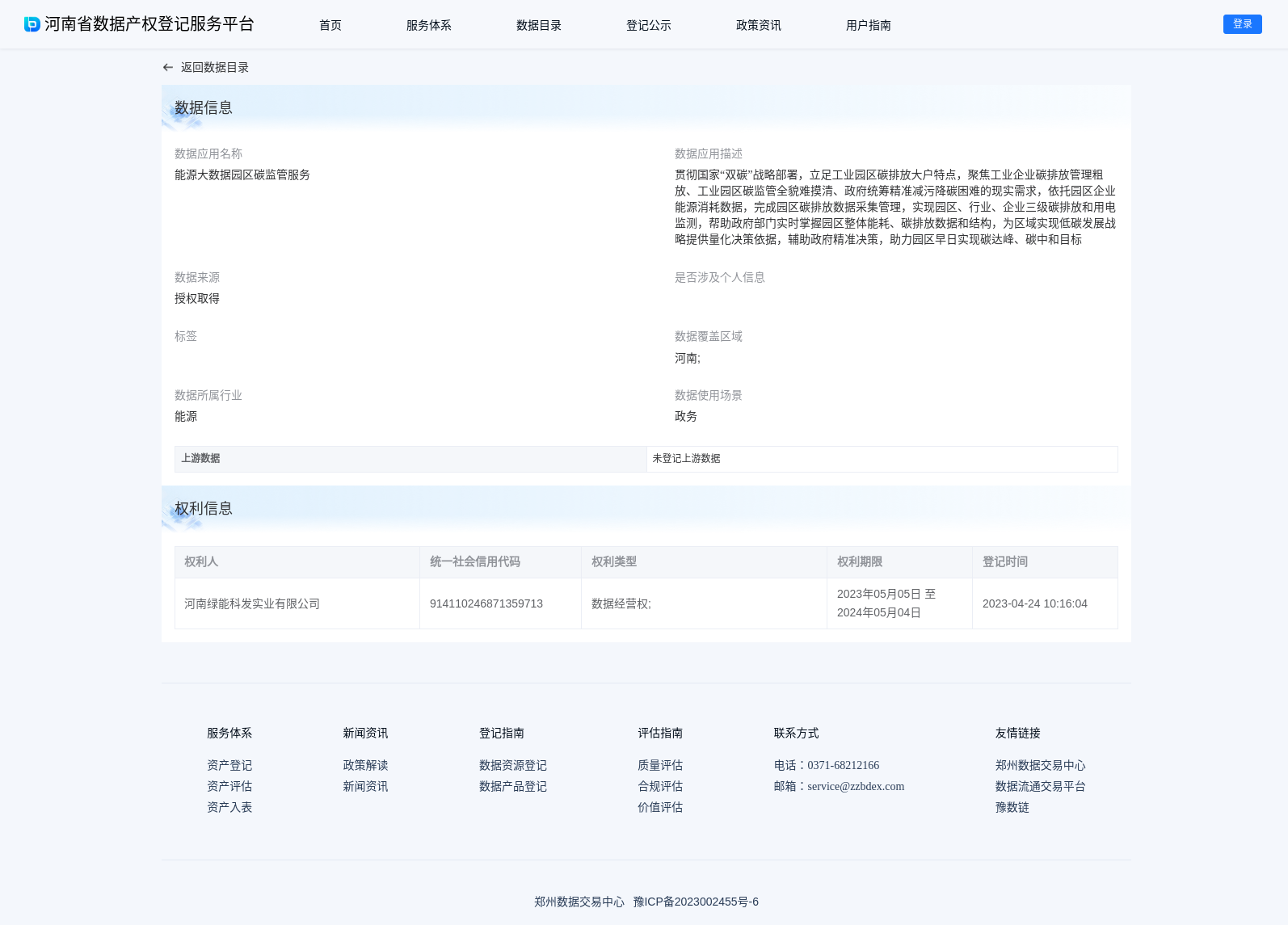Open footer link 数据产品登记
Viewport: 1288px width, 925px height.
[513, 786]
